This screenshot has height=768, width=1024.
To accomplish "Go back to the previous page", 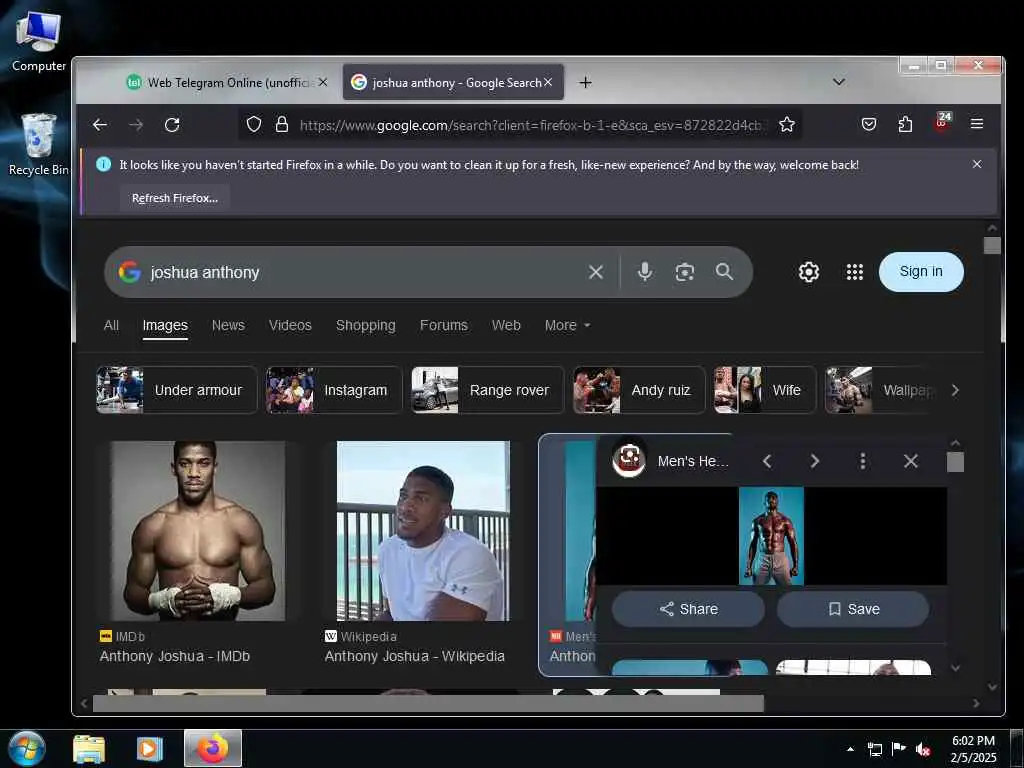I will point(99,125).
